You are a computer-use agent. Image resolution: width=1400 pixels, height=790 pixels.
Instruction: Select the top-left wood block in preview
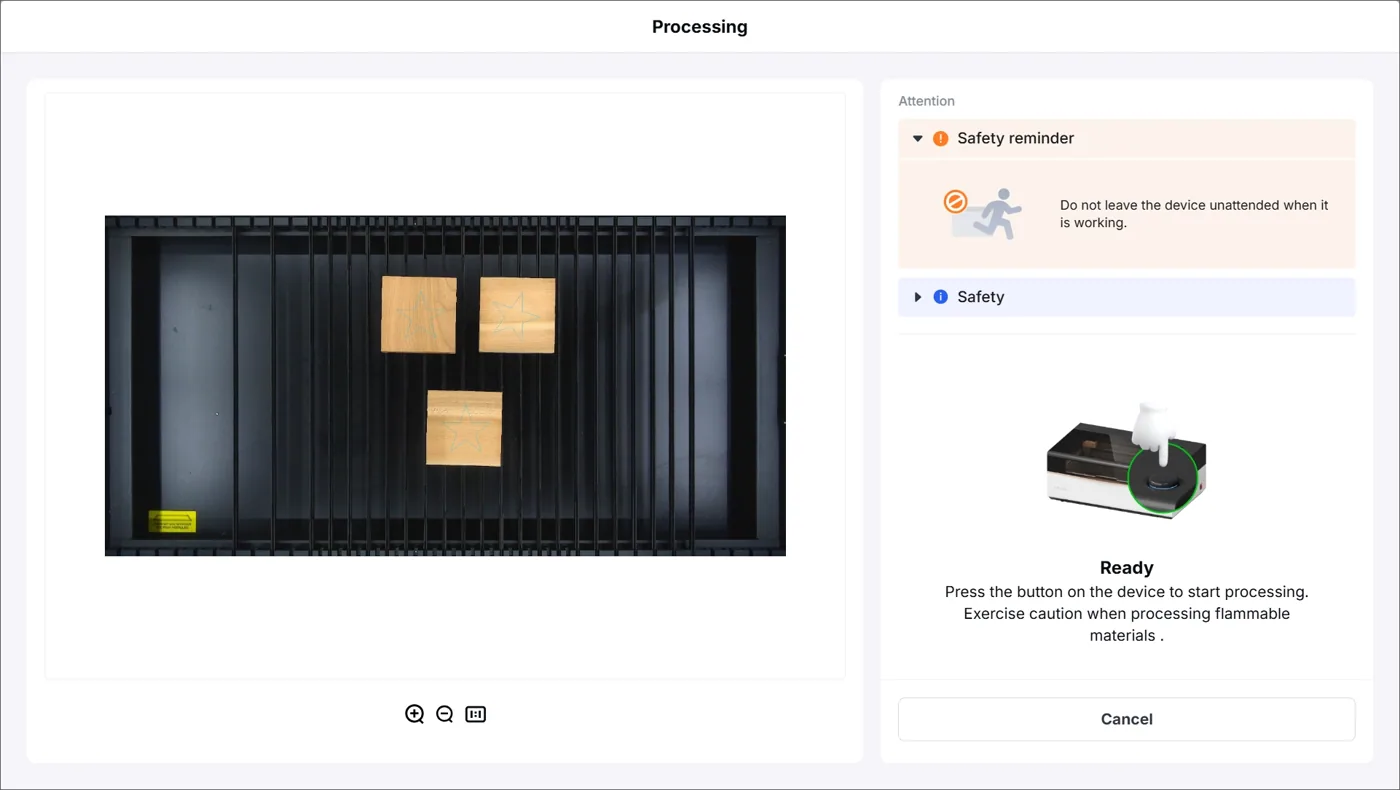418,314
